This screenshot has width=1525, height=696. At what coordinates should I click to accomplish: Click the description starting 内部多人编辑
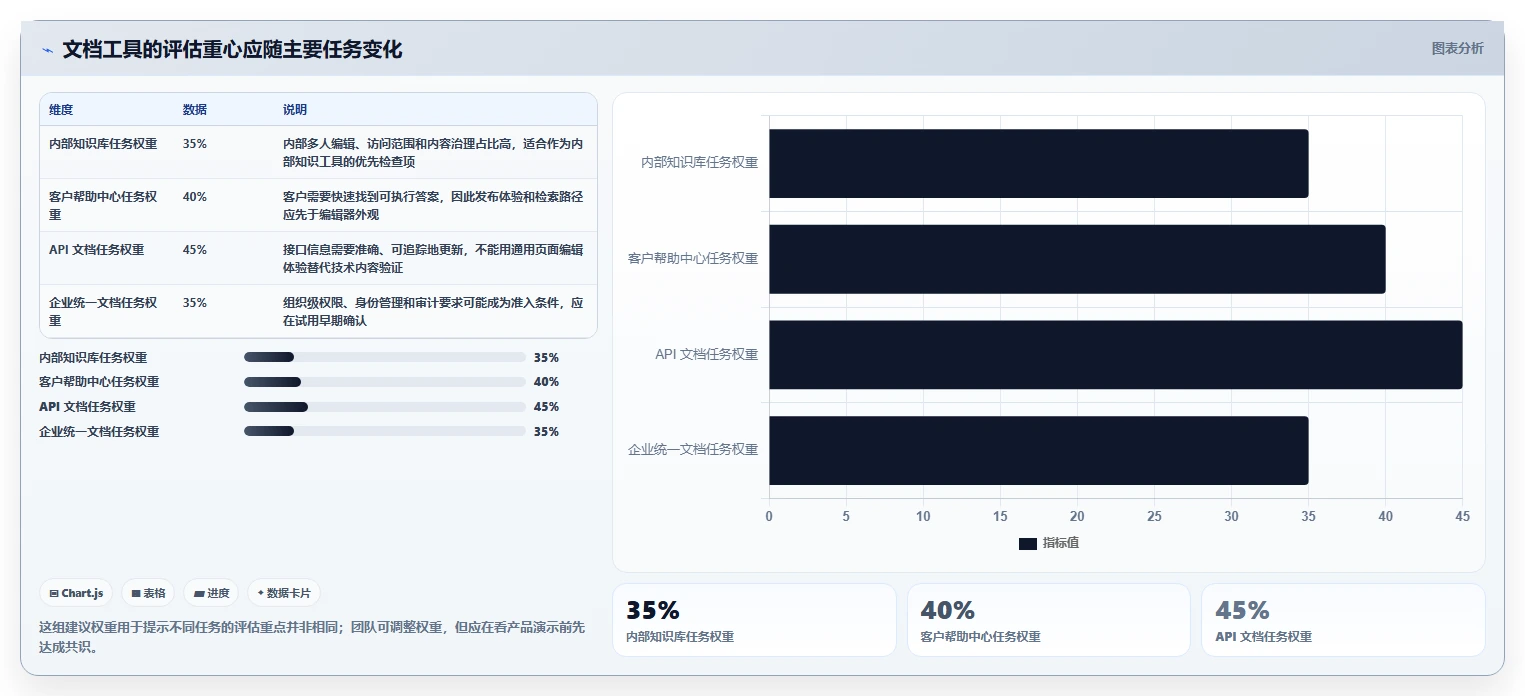[433, 153]
